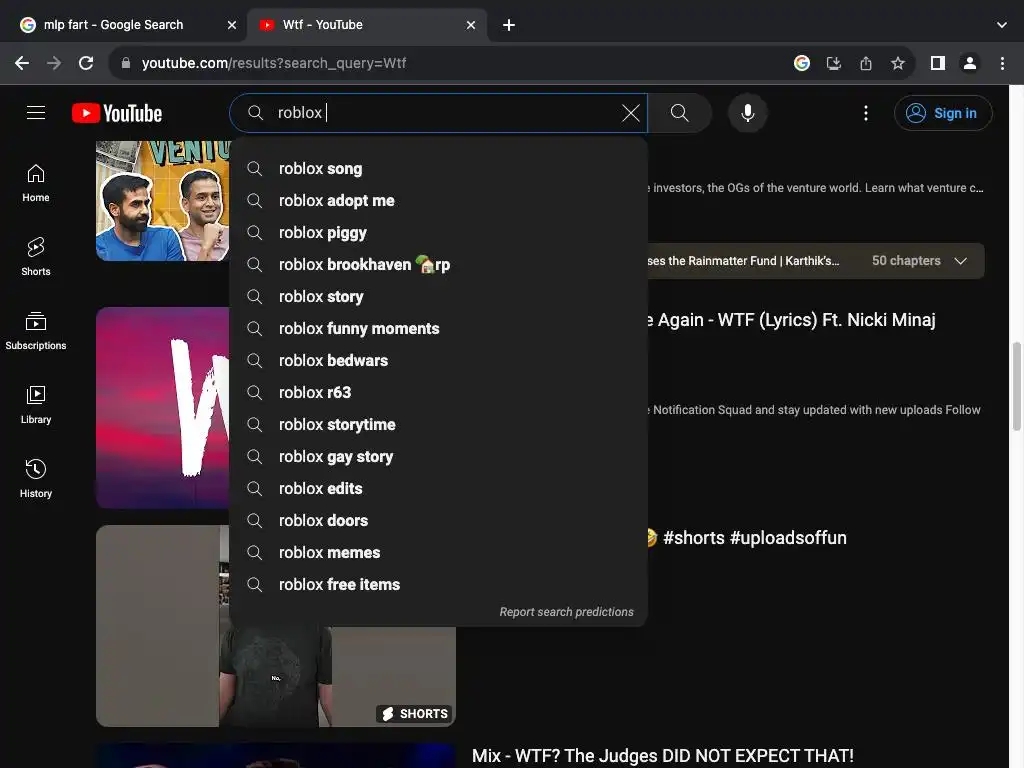Select the 'roblox free items' suggestion

(x=438, y=584)
